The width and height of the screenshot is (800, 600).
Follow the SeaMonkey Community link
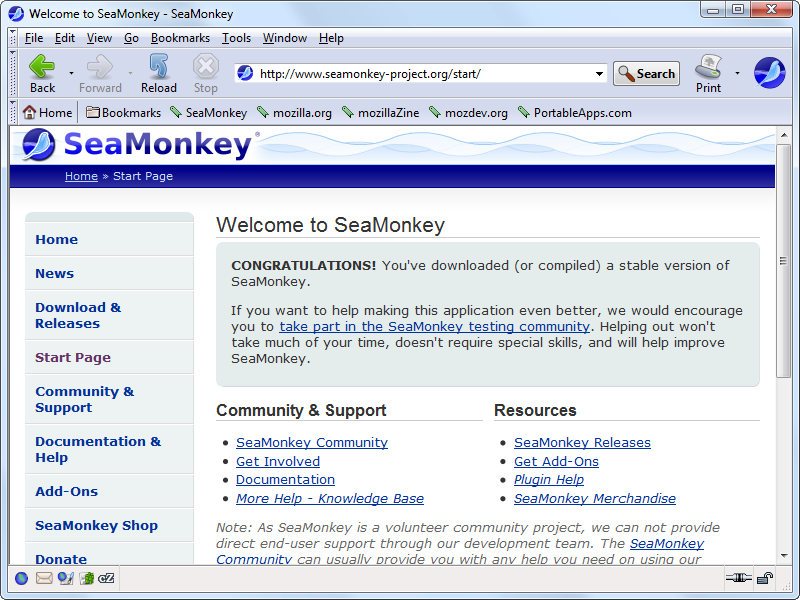tap(311, 442)
